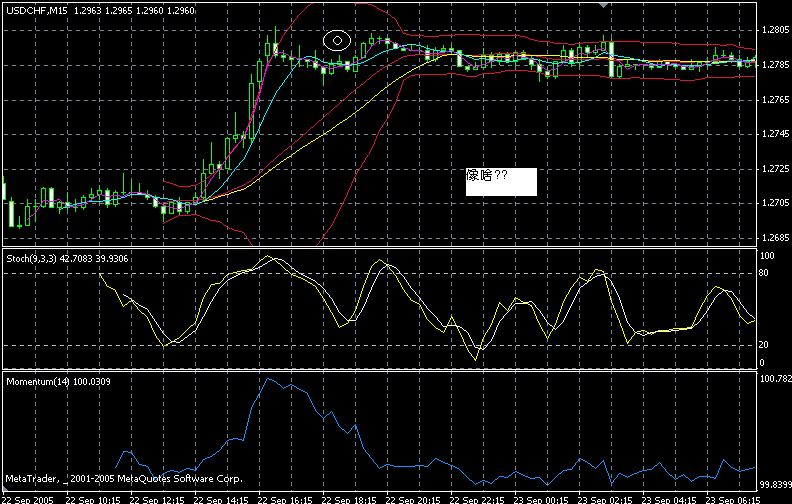Click the Momentum scale value 100.782
The height and width of the screenshot is (504, 792).
point(775,379)
